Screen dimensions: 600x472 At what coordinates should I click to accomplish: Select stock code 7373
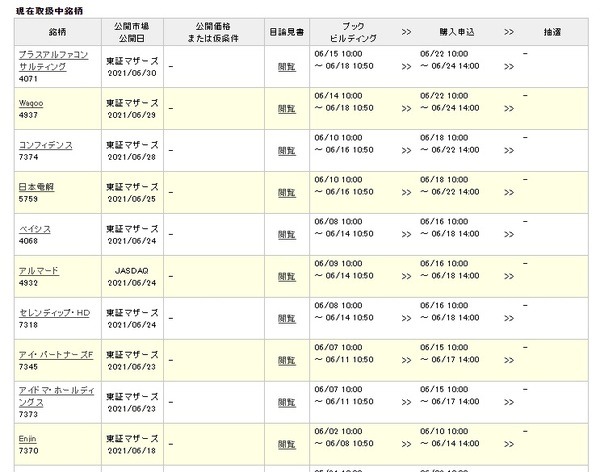(x=28, y=414)
